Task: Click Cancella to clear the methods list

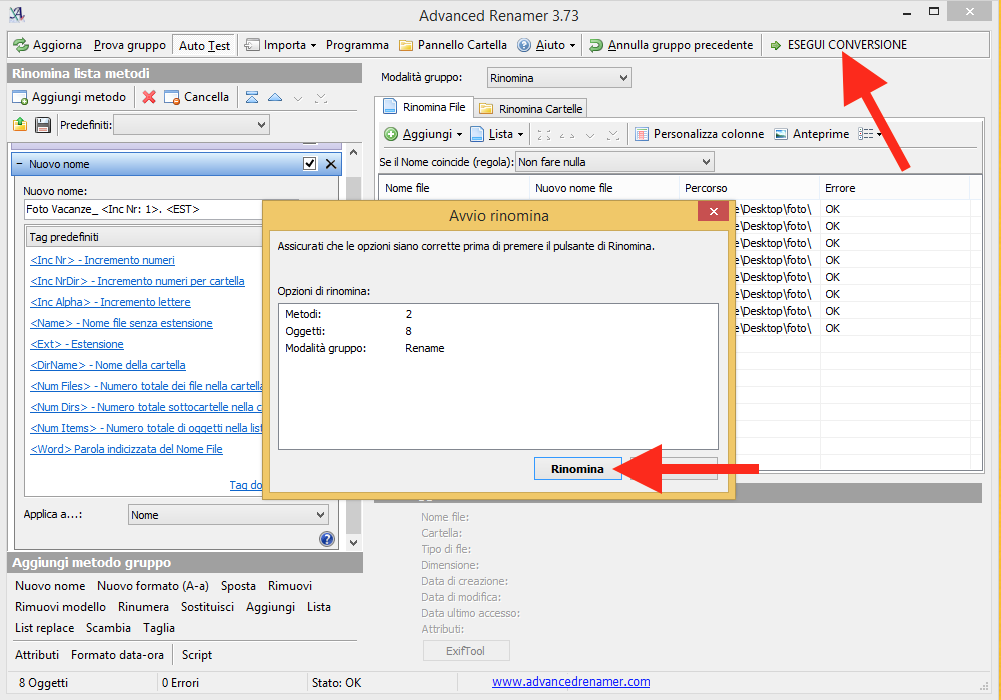Action: click(197, 97)
